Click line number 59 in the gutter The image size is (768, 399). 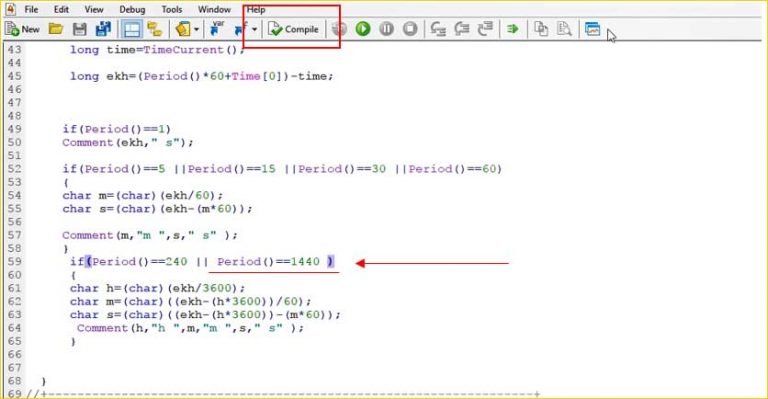tap(15, 261)
